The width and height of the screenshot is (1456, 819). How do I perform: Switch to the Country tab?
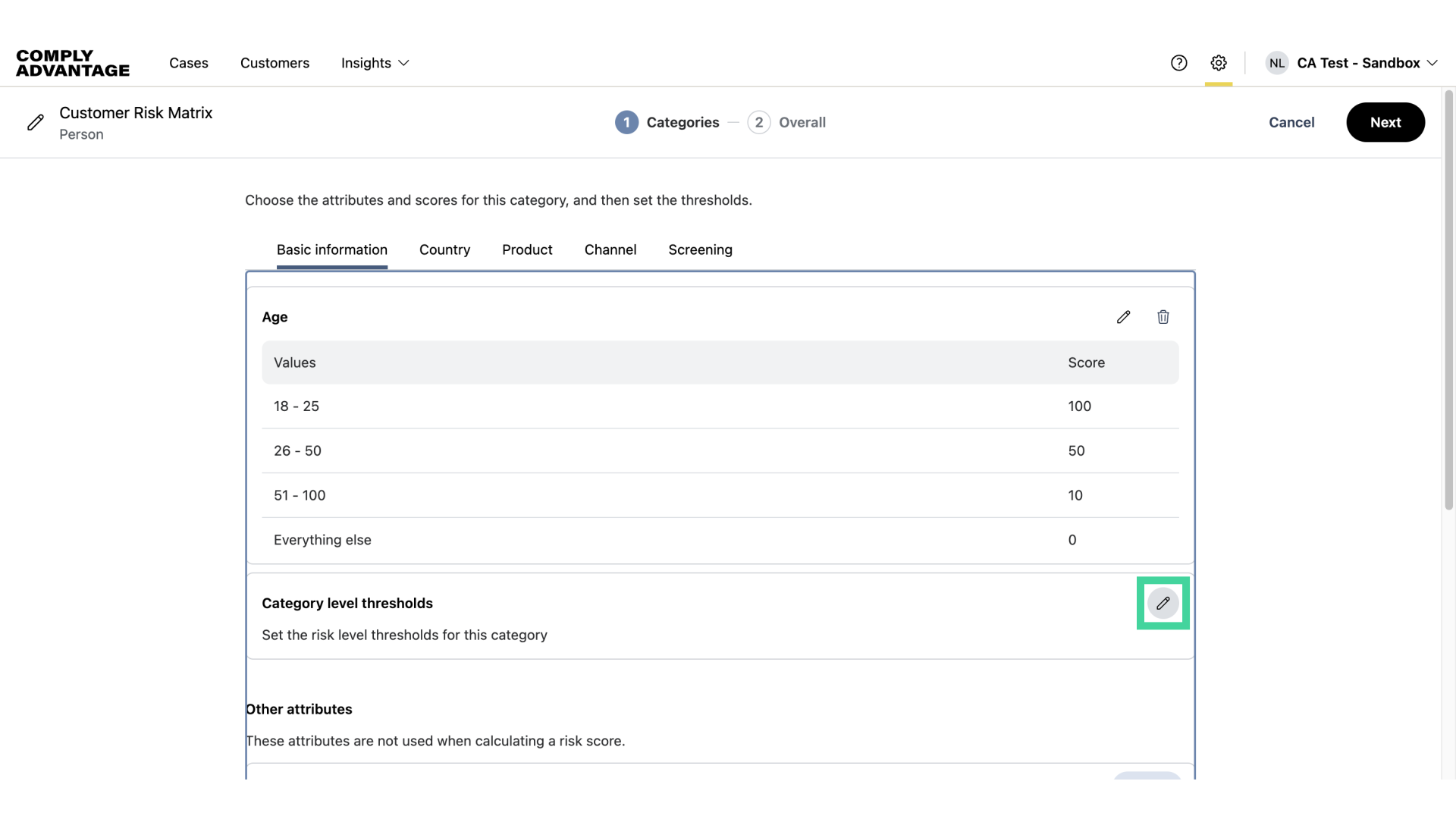pyautogui.click(x=444, y=249)
